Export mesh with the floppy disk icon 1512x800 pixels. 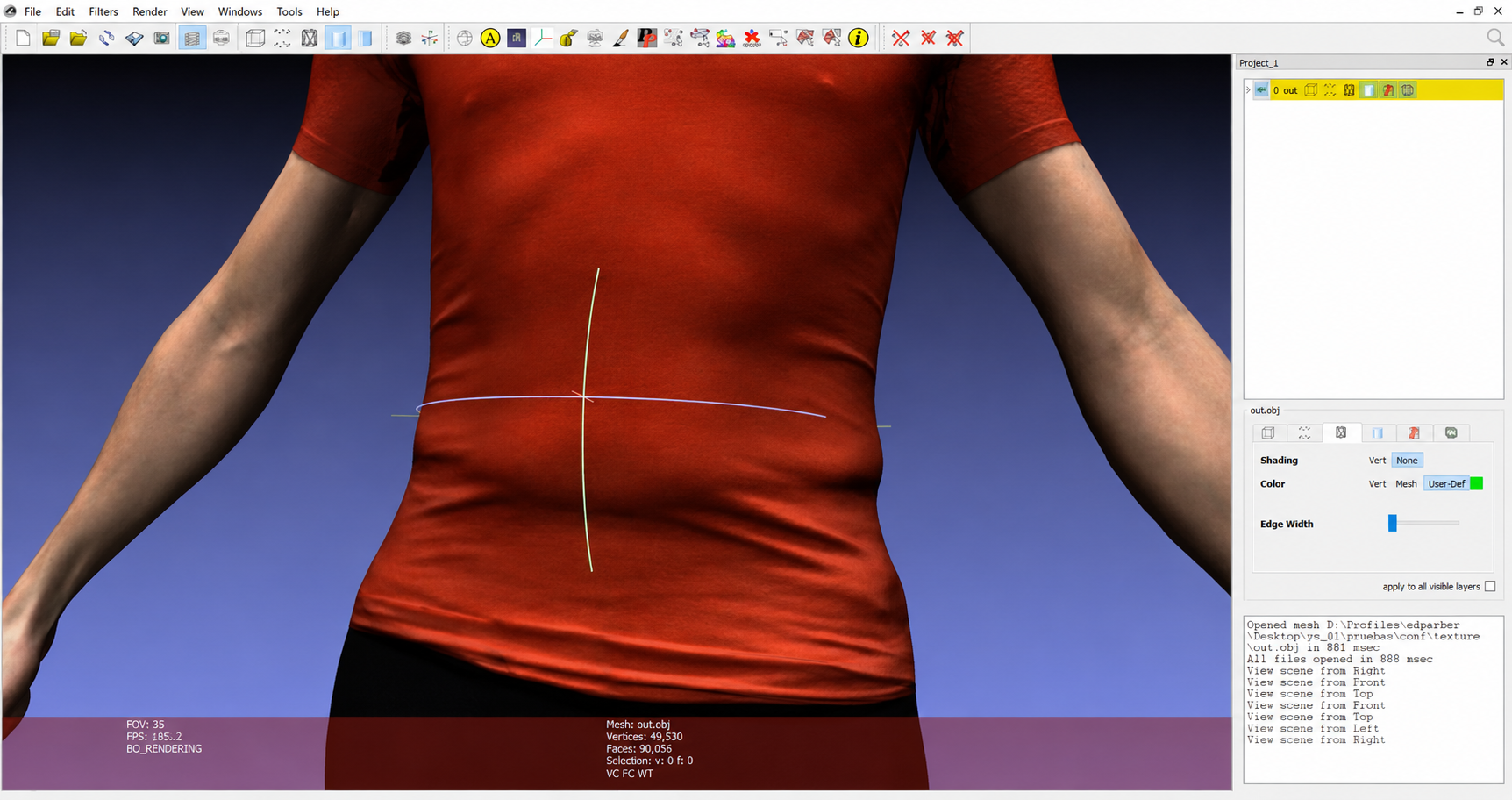pyautogui.click(x=134, y=38)
